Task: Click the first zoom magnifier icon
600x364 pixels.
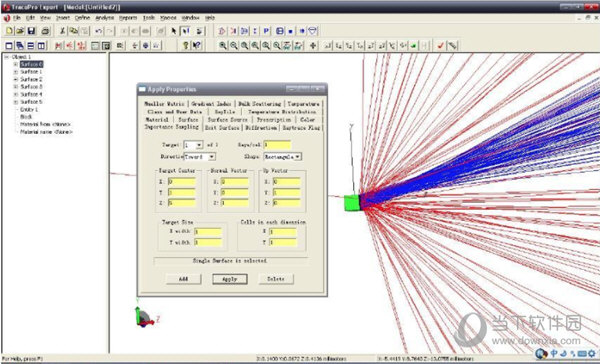Action: coord(223,46)
